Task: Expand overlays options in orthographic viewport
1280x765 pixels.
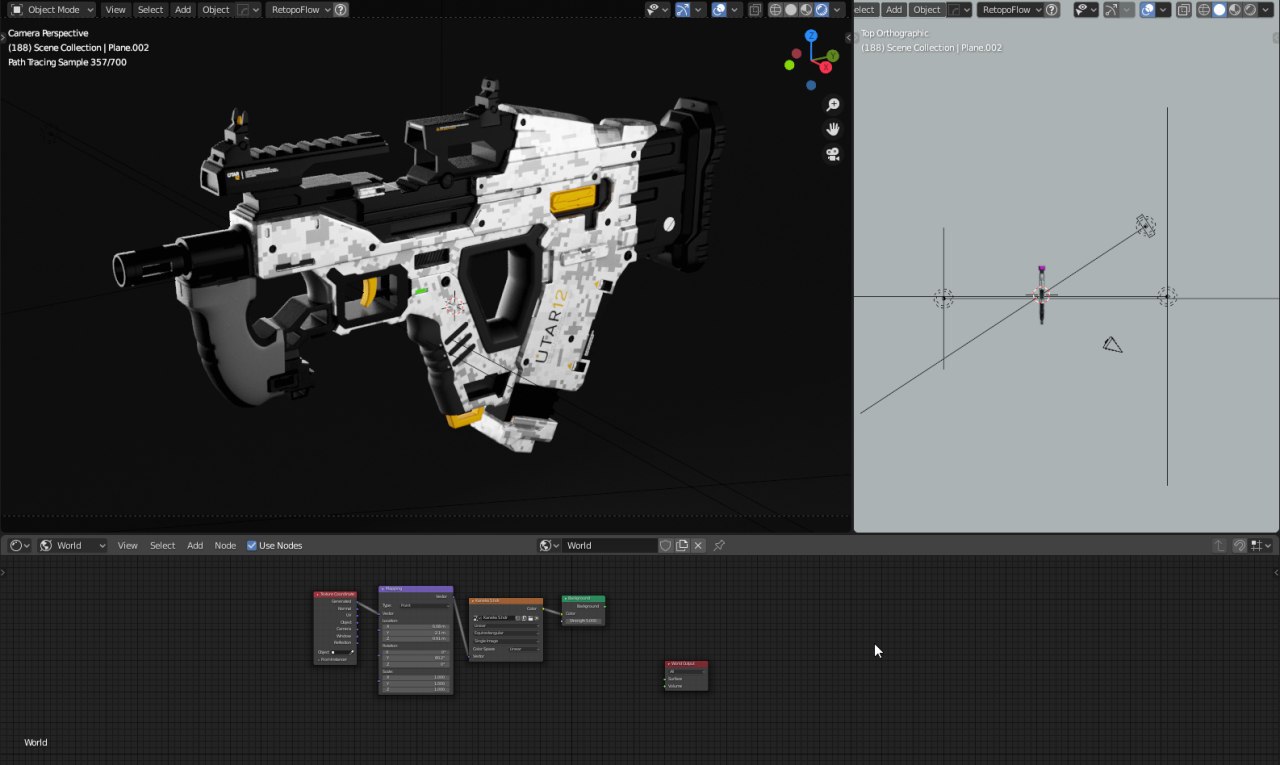Action: point(1163,10)
